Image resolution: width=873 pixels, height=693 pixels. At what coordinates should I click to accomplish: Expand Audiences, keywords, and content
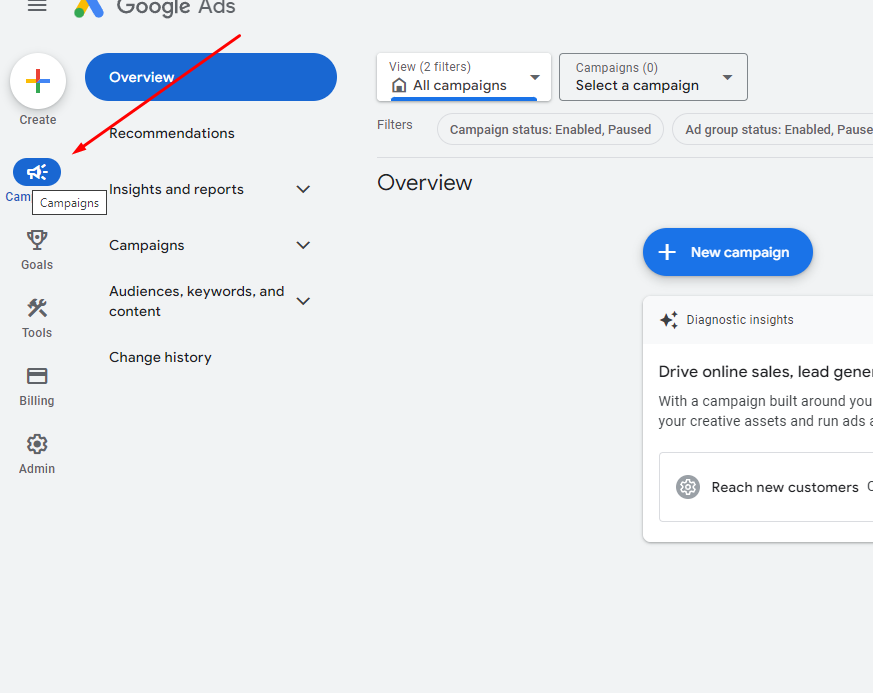(303, 301)
